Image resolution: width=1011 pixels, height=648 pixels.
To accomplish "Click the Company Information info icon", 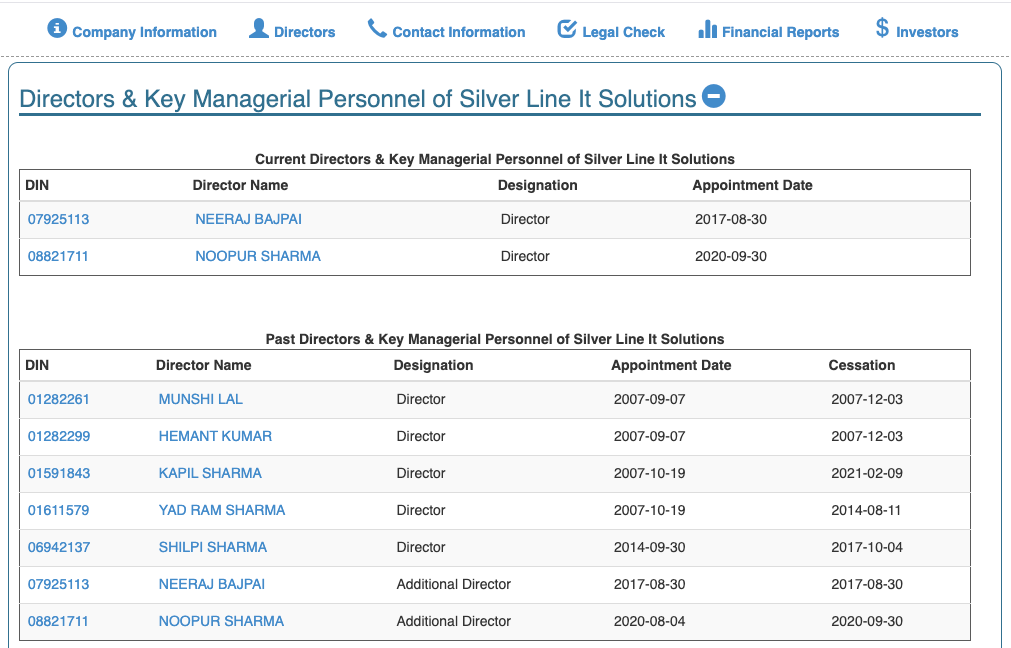I will pyautogui.click(x=57, y=28).
